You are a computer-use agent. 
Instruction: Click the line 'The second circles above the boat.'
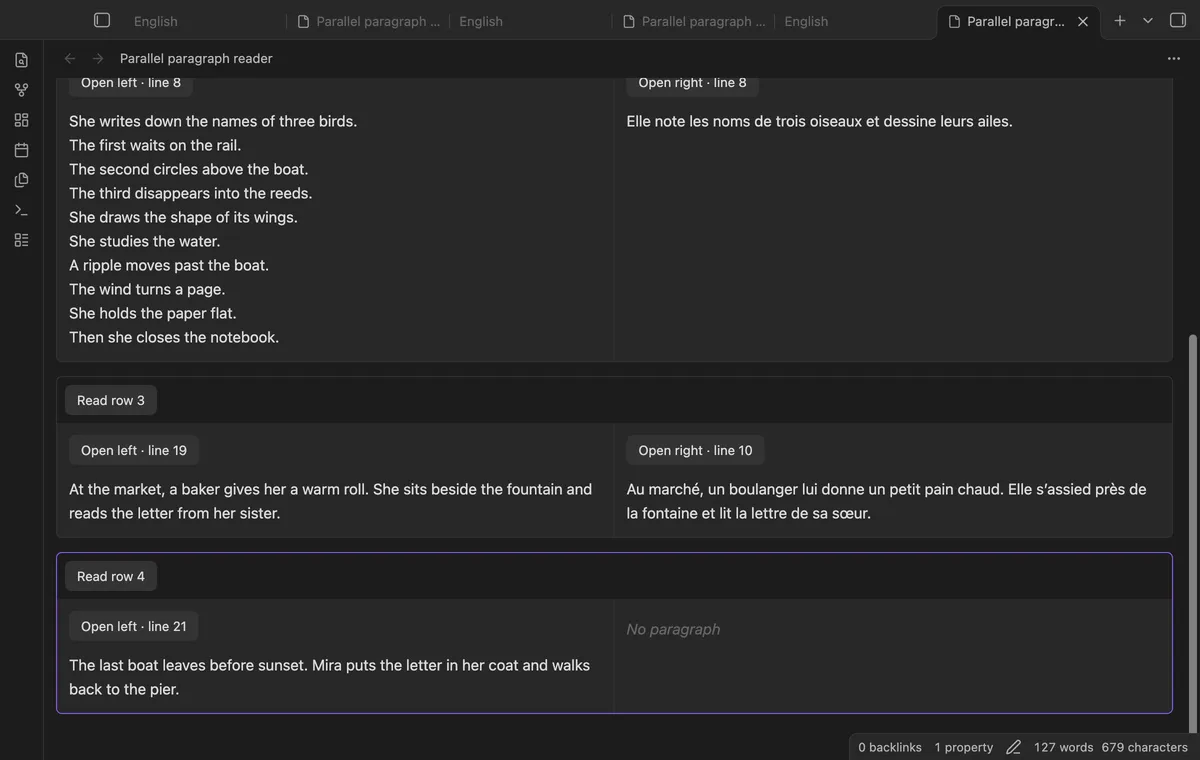coord(189,169)
